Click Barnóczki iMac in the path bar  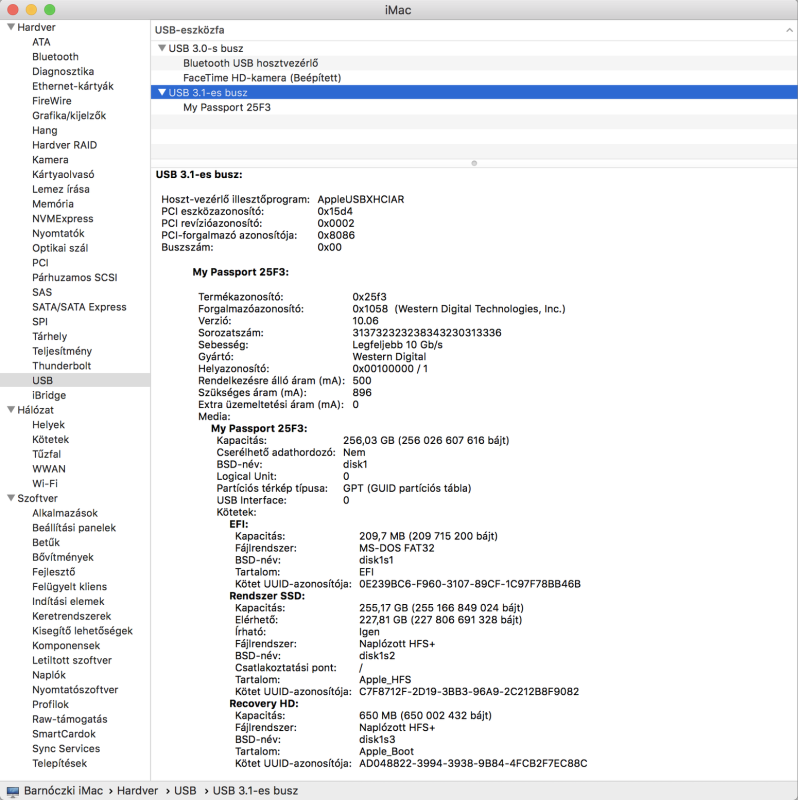click(63, 791)
